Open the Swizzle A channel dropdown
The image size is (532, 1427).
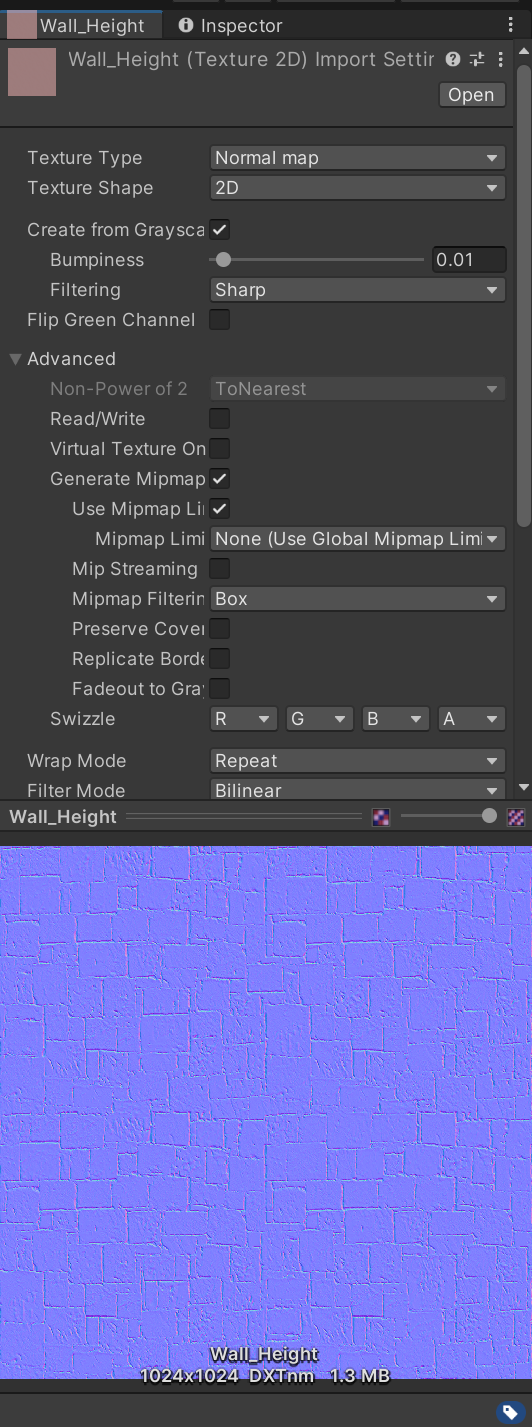[472, 719]
